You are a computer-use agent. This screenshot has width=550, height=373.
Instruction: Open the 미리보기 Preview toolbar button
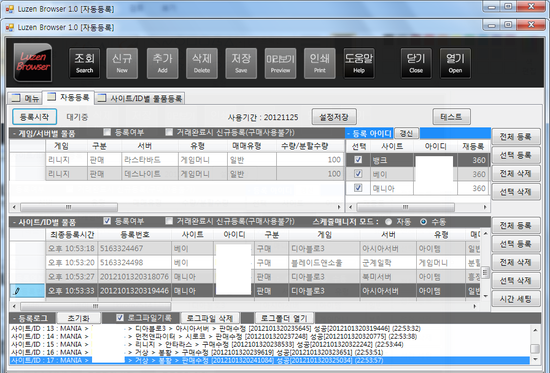click(280, 63)
